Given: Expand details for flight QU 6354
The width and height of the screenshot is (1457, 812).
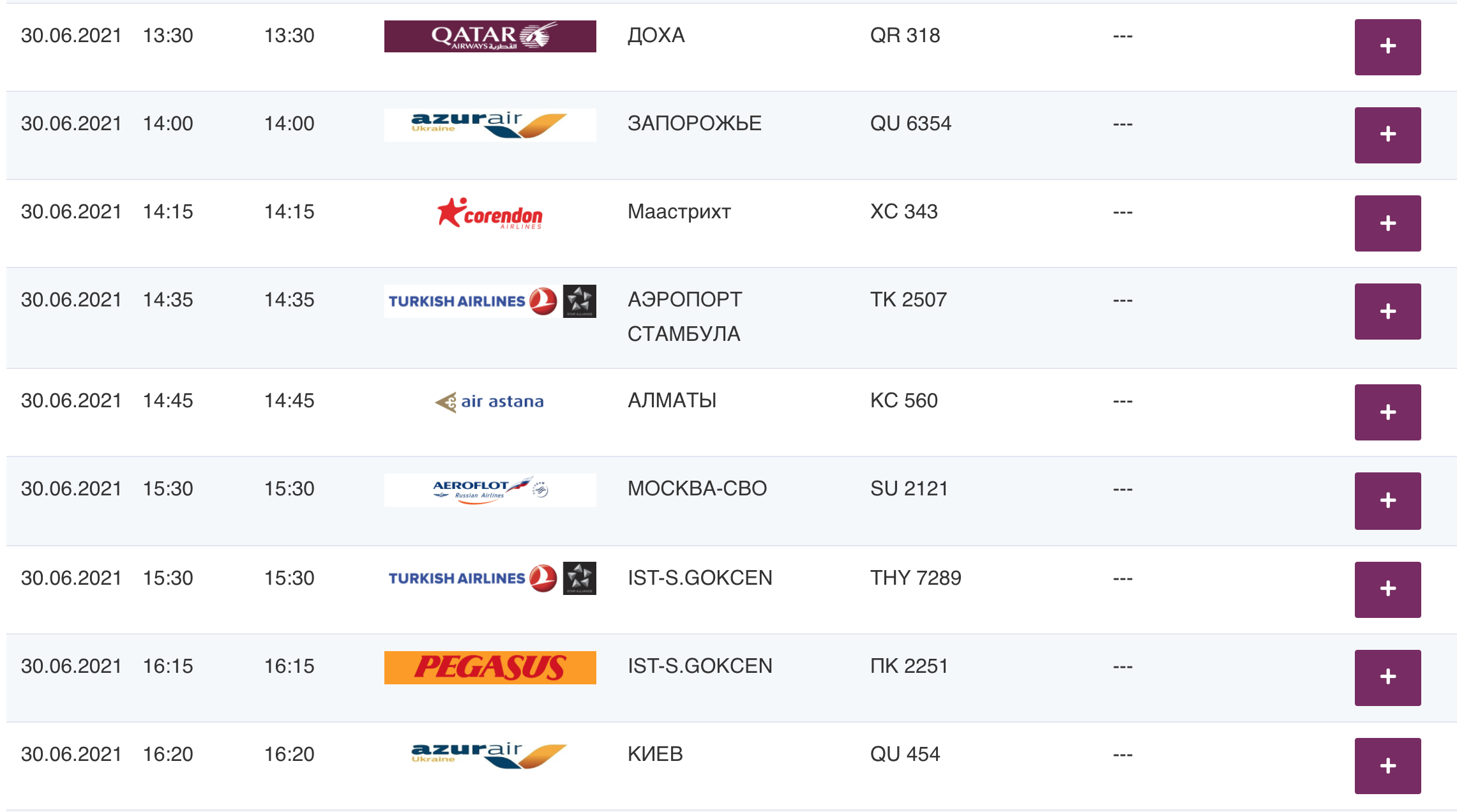Looking at the screenshot, I should [x=1387, y=135].
